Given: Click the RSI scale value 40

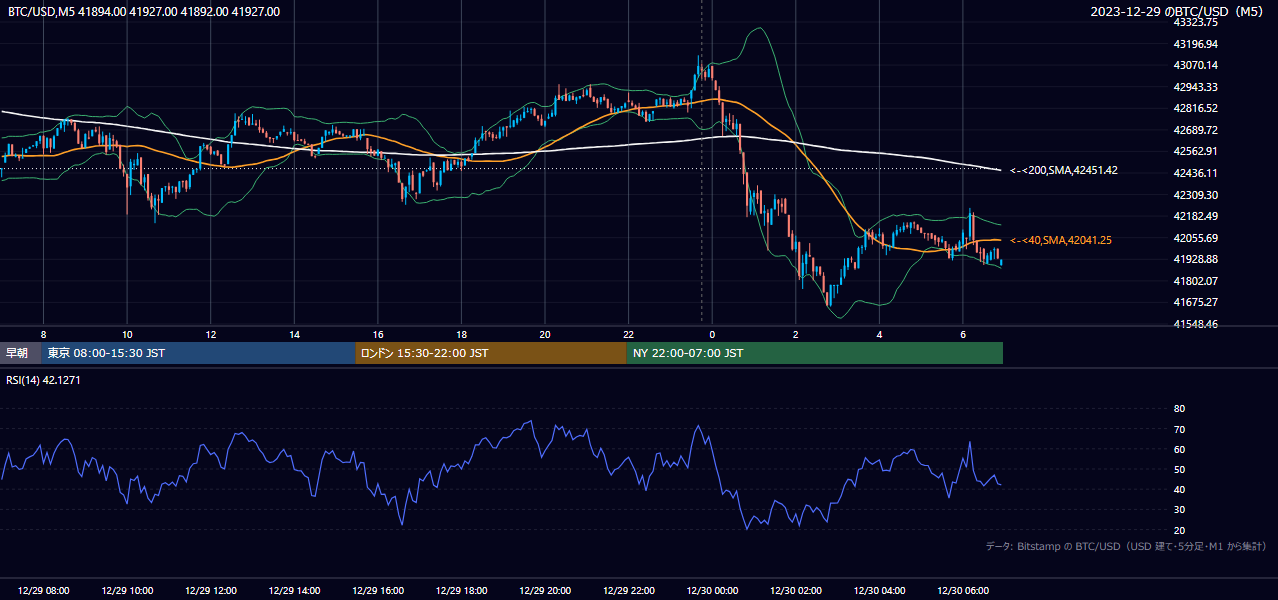Looking at the screenshot, I should click(x=1179, y=489).
